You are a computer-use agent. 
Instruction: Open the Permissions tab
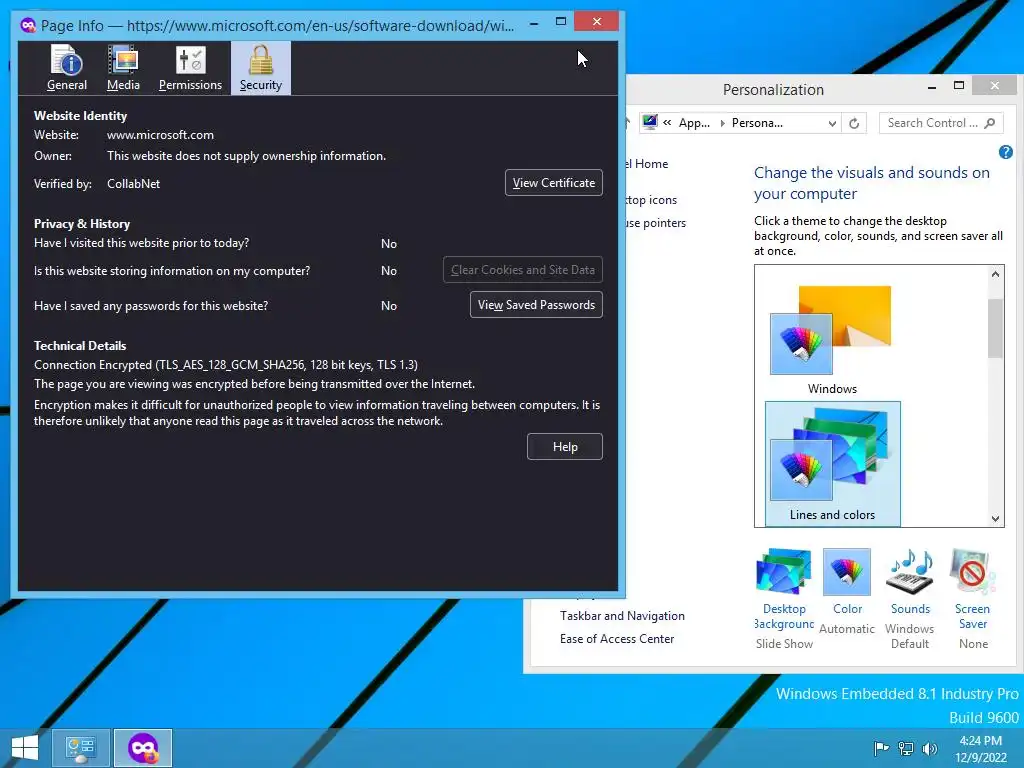[x=190, y=68]
